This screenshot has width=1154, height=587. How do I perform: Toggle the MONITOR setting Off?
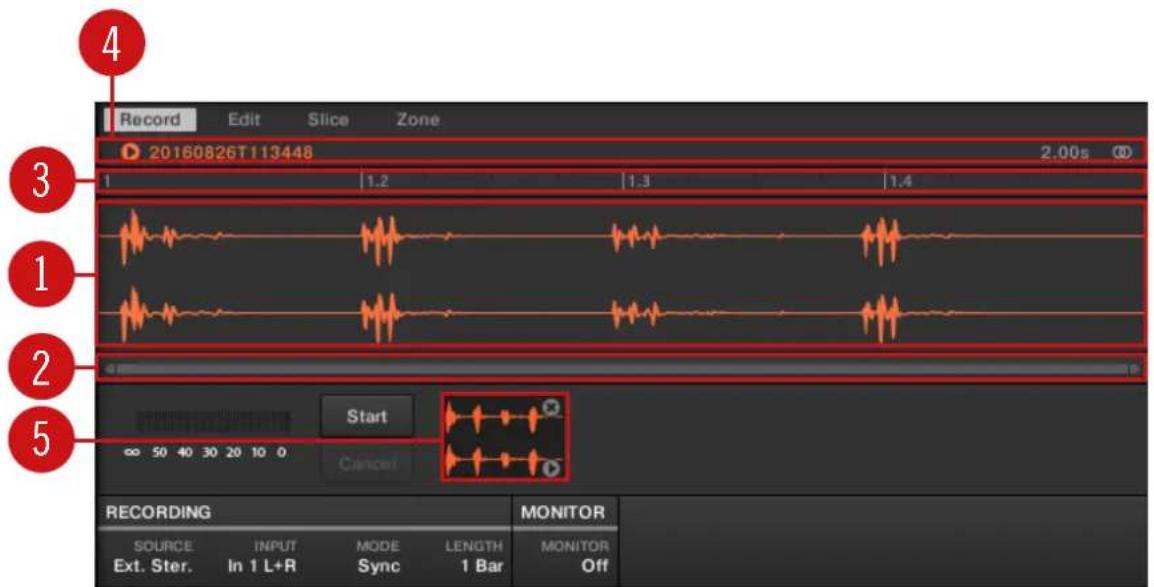(x=595, y=566)
